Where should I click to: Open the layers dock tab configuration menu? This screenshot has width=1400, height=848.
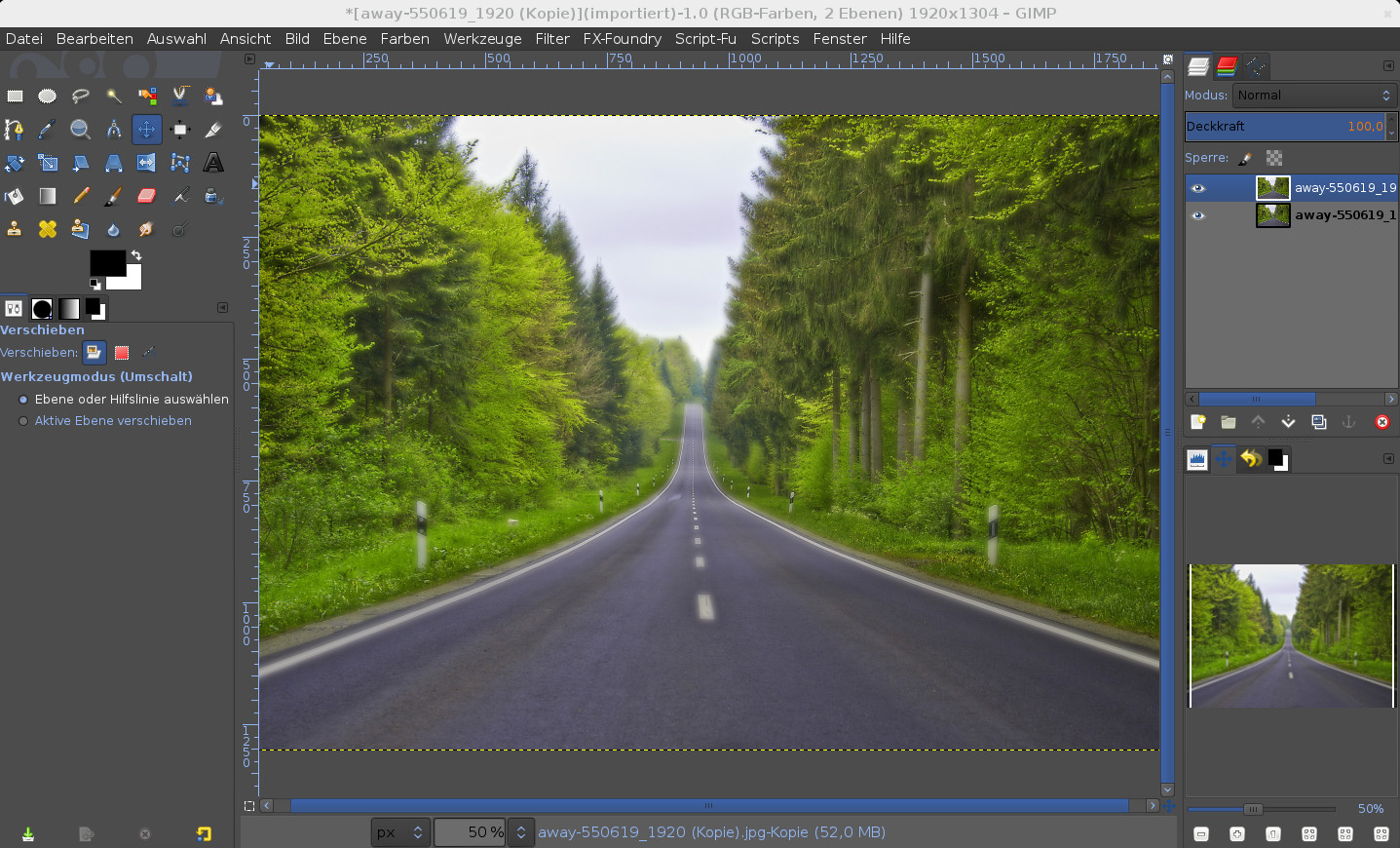[x=1388, y=66]
